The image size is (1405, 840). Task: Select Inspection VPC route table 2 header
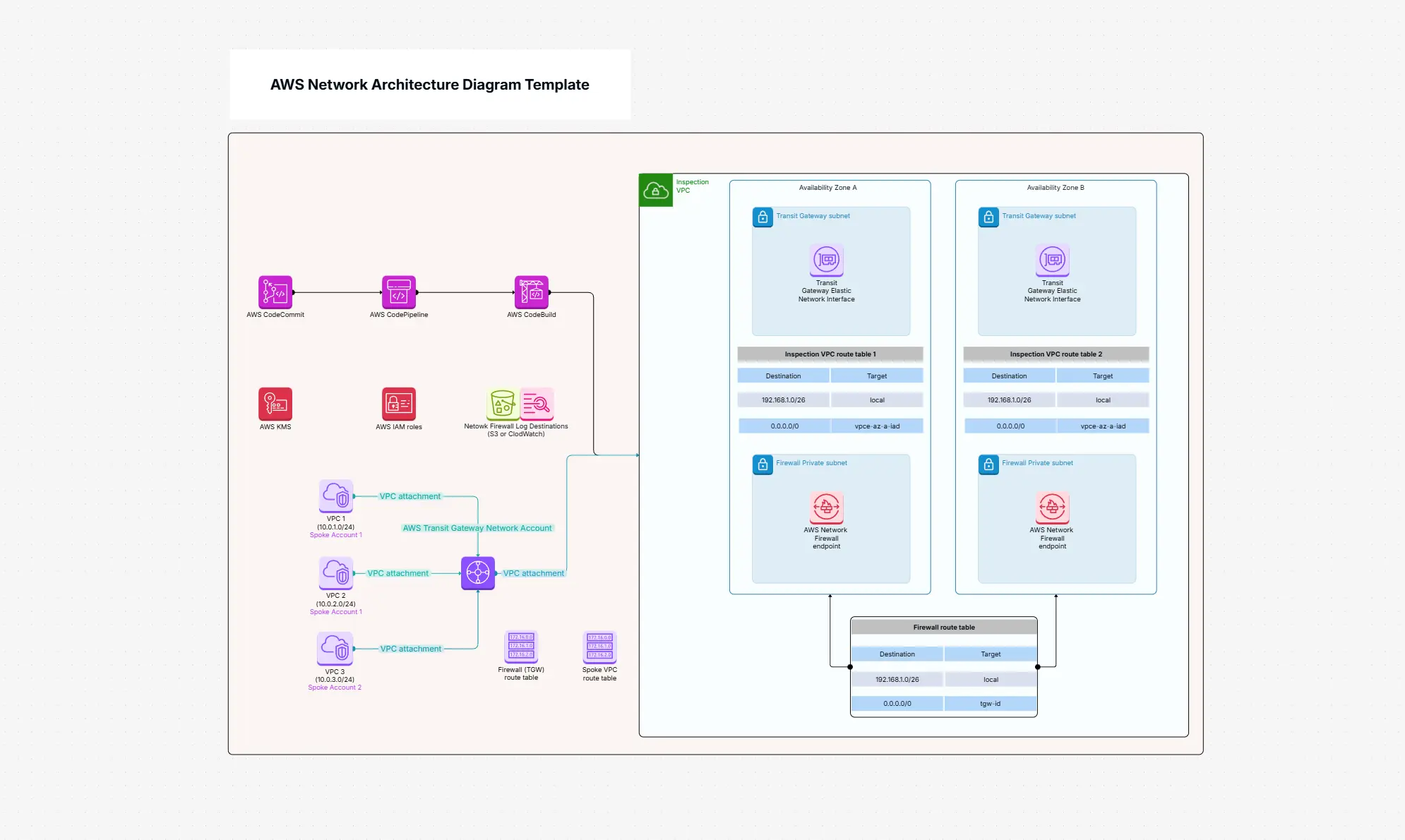(1056, 354)
